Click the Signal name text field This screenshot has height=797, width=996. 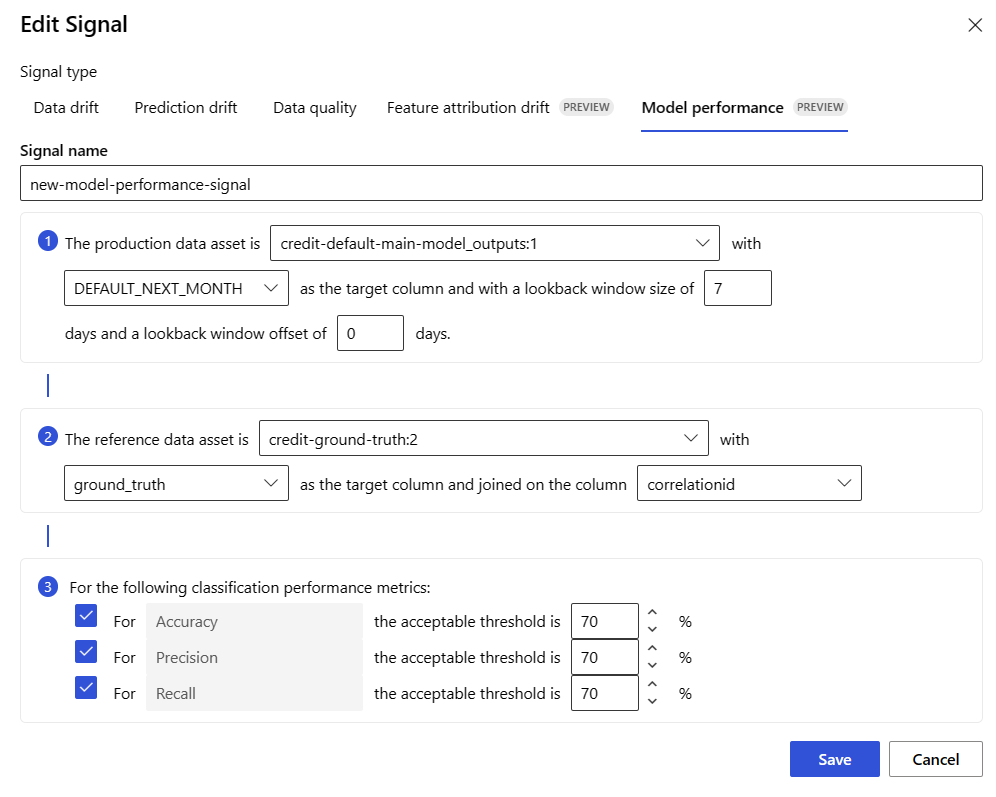pyautogui.click(x=500, y=184)
